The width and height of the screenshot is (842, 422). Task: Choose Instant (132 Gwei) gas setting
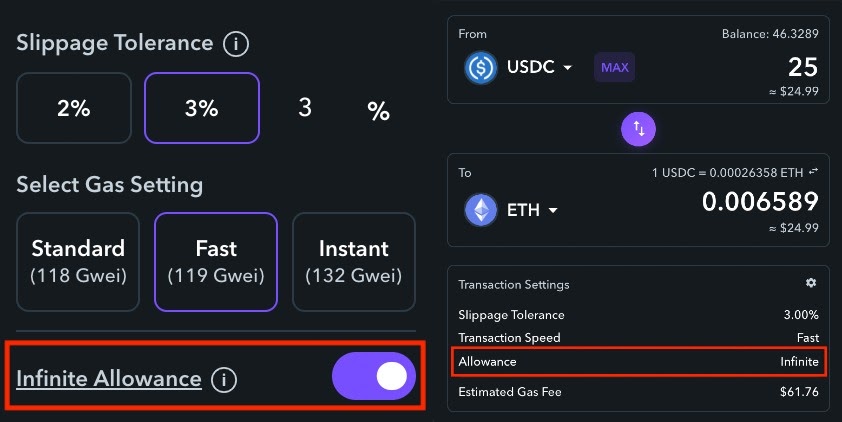point(354,262)
